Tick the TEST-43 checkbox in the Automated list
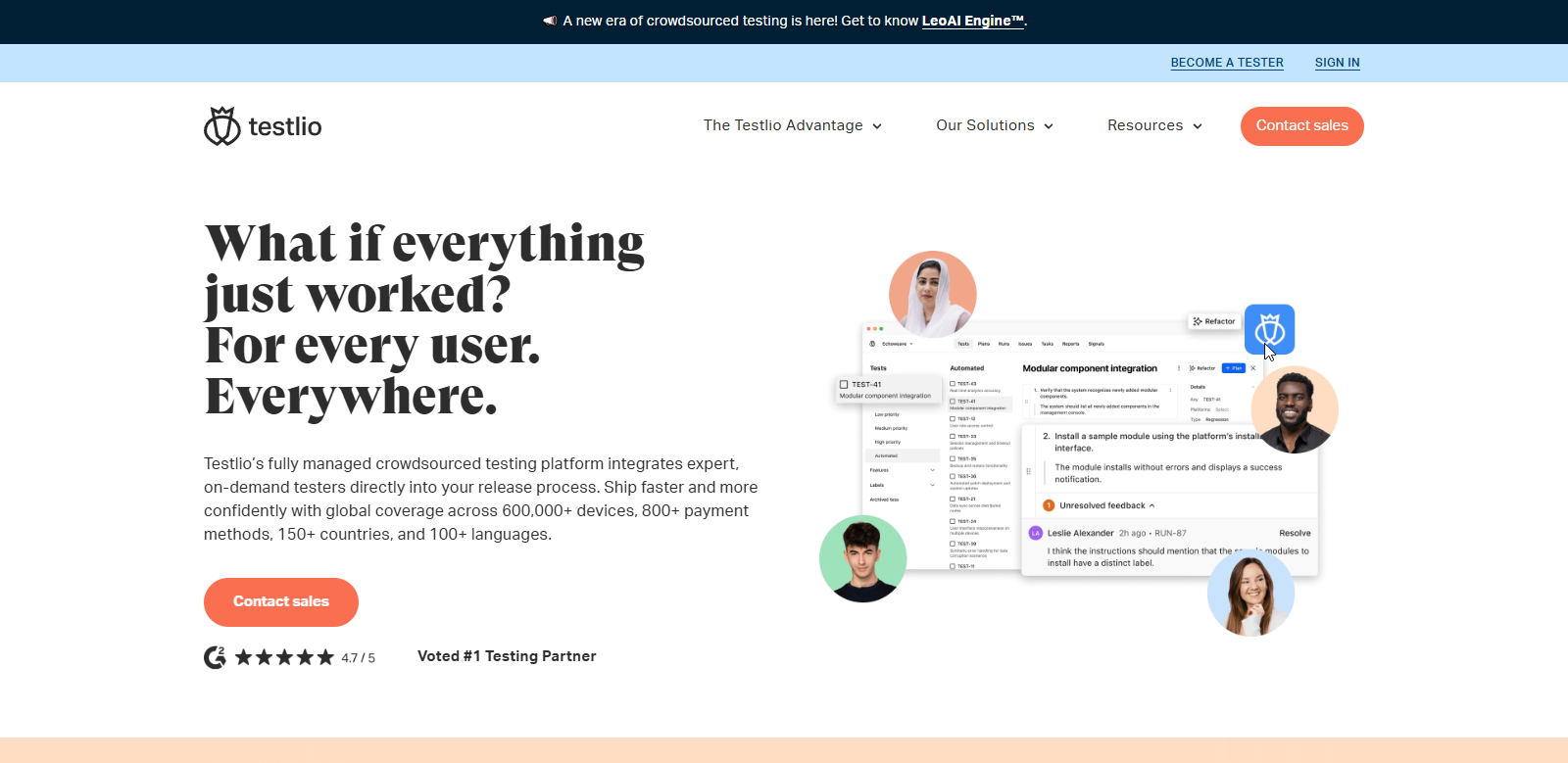 pyautogui.click(x=953, y=384)
